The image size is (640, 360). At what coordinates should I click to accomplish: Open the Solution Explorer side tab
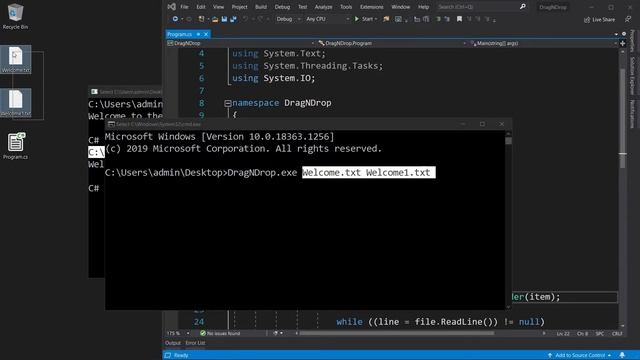[632, 76]
